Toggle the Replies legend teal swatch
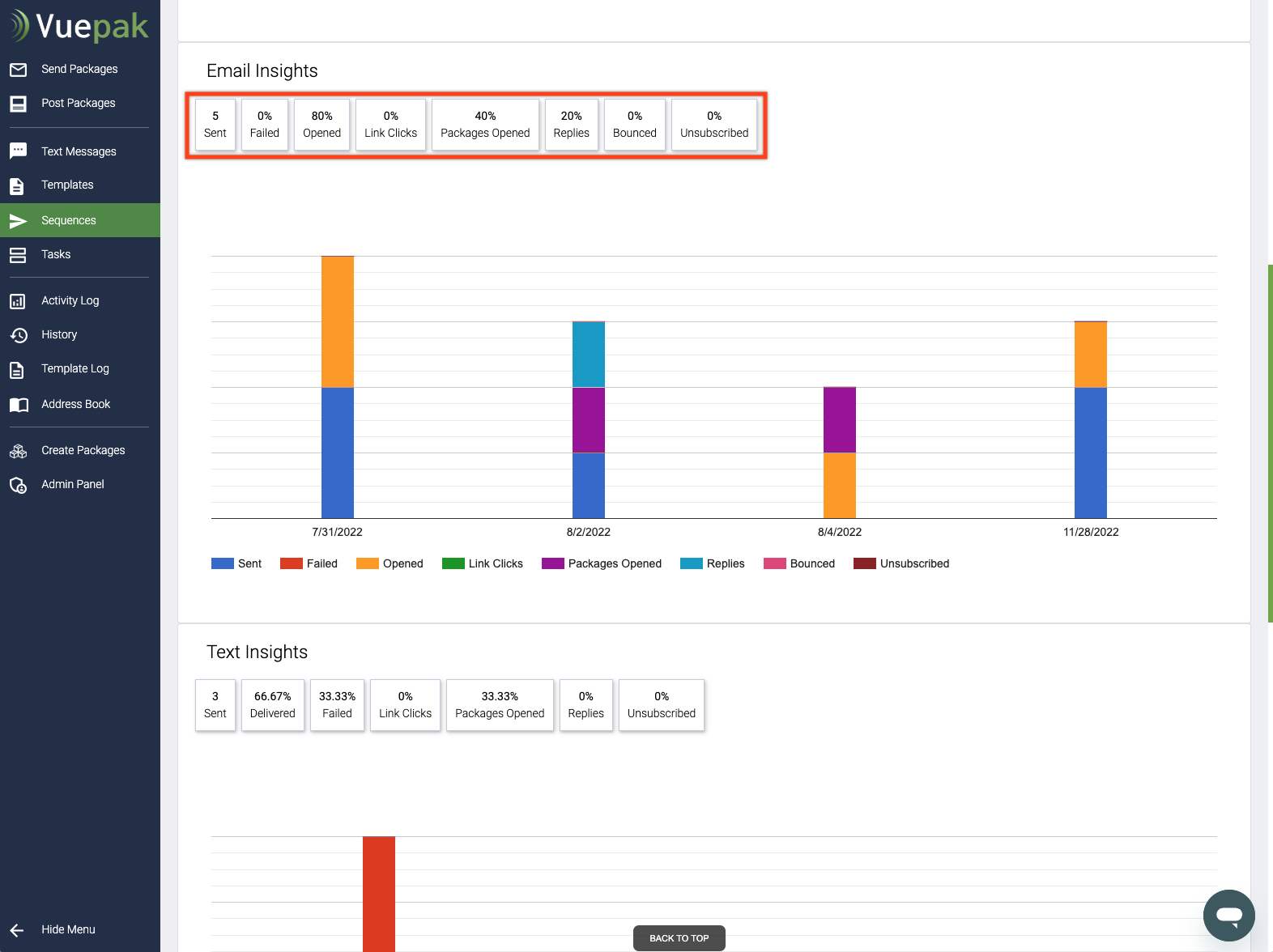 pos(692,563)
